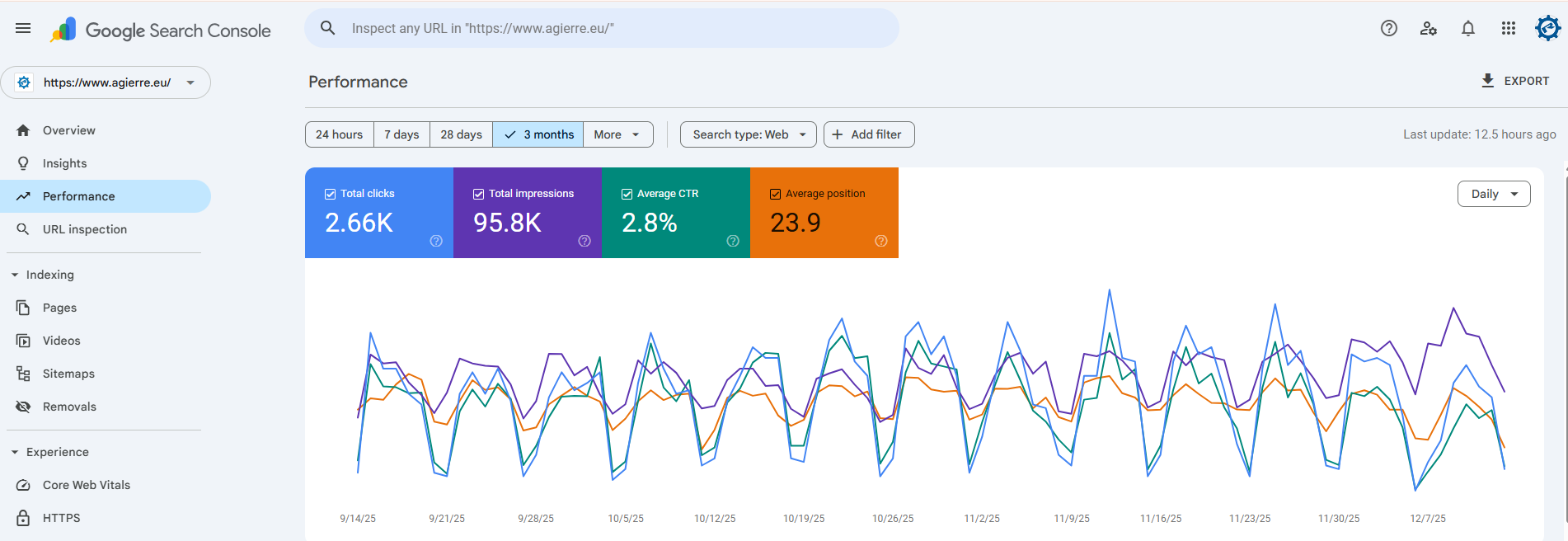1568x541 pixels.
Task: Open the More date range dropdown
Action: pyautogui.click(x=617, y=134)
